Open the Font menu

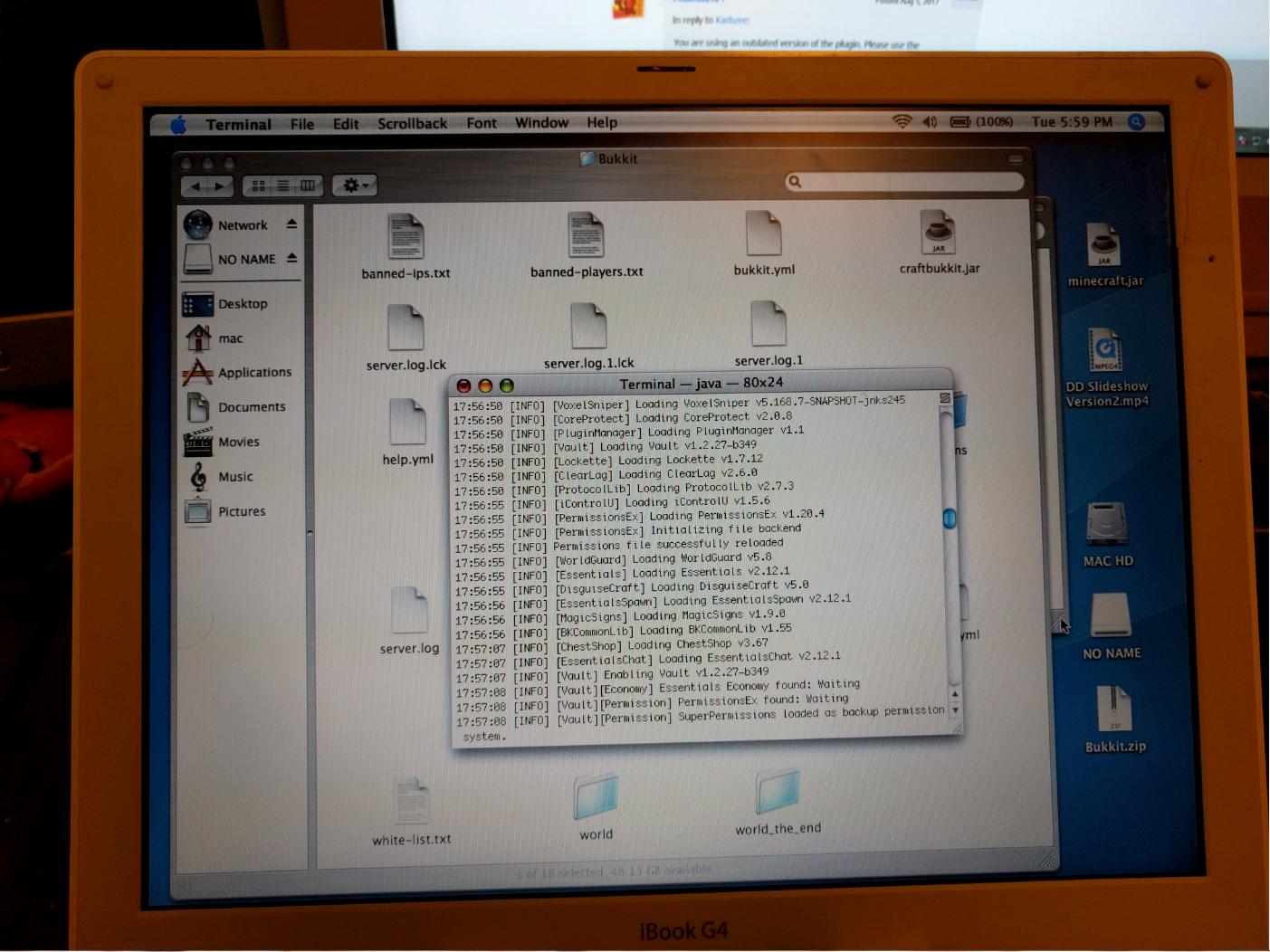[482, 122]
